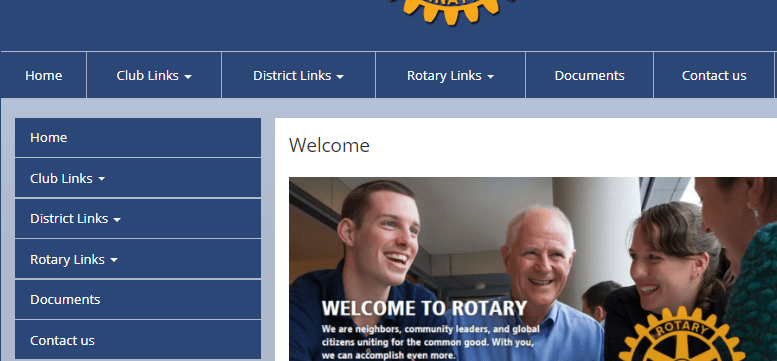
Task: Click the 'WELCOME TO ROTARY' banner headline
Action: click(x=424, y=308)
